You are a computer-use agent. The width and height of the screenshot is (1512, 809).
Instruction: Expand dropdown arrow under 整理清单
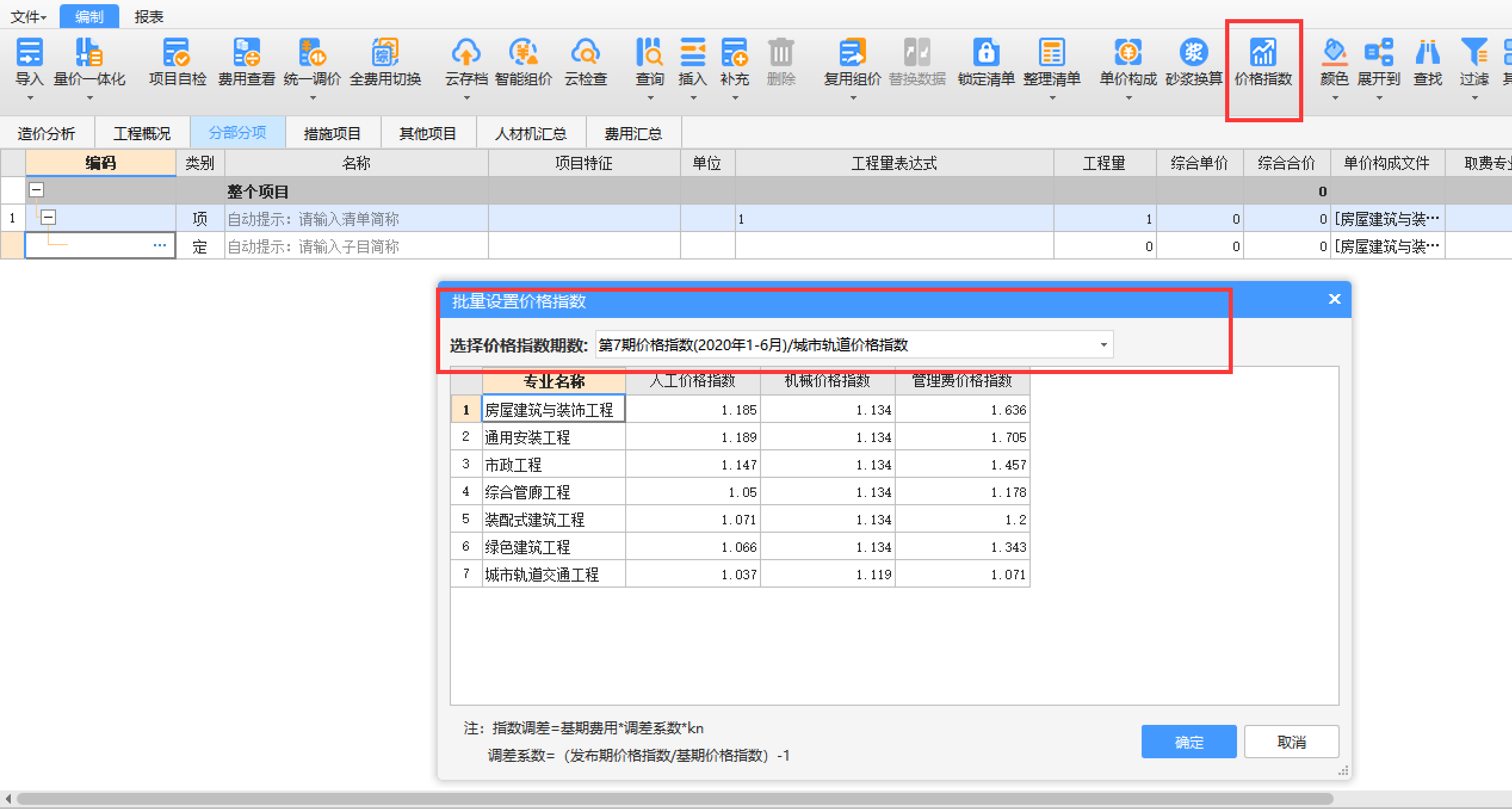point(1052,98)
